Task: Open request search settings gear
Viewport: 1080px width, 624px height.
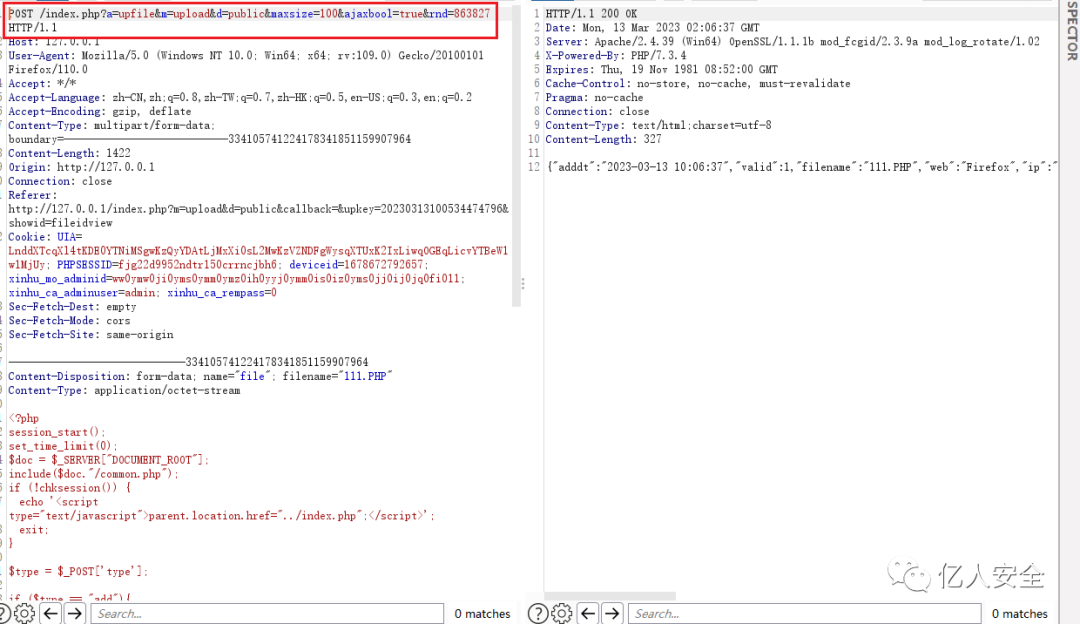Action: [x=24, y=613]
